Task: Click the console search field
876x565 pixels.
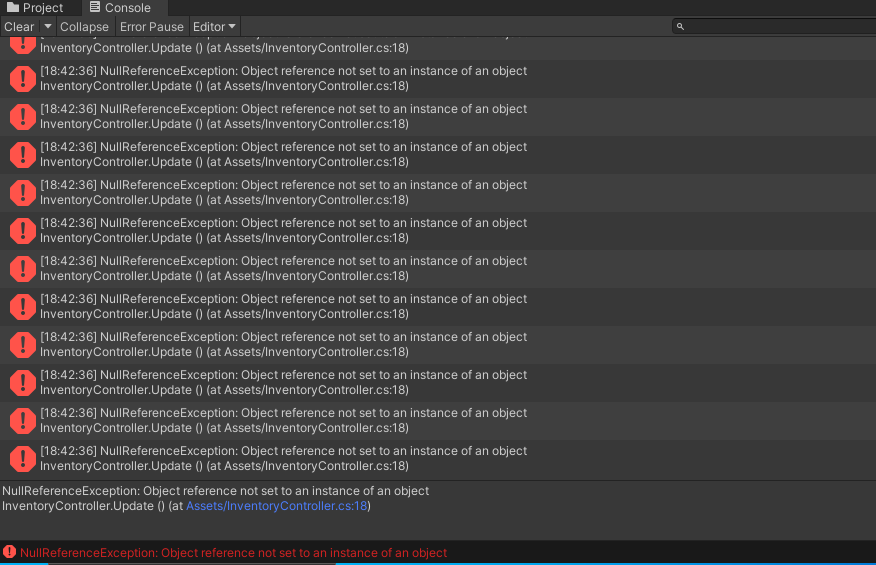Action: tap(774, 26)
